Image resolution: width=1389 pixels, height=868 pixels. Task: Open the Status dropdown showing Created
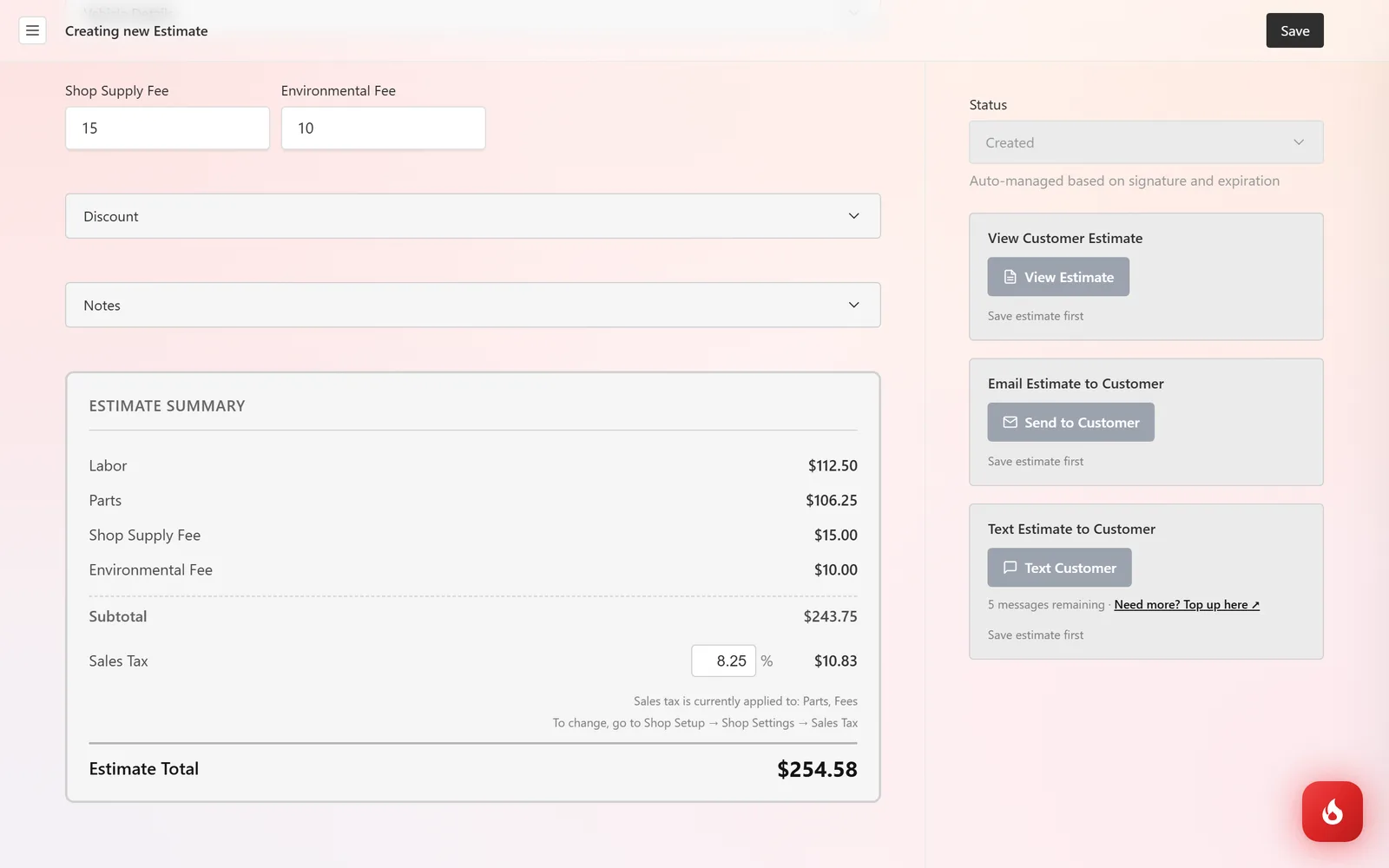tap(1146, 142)
